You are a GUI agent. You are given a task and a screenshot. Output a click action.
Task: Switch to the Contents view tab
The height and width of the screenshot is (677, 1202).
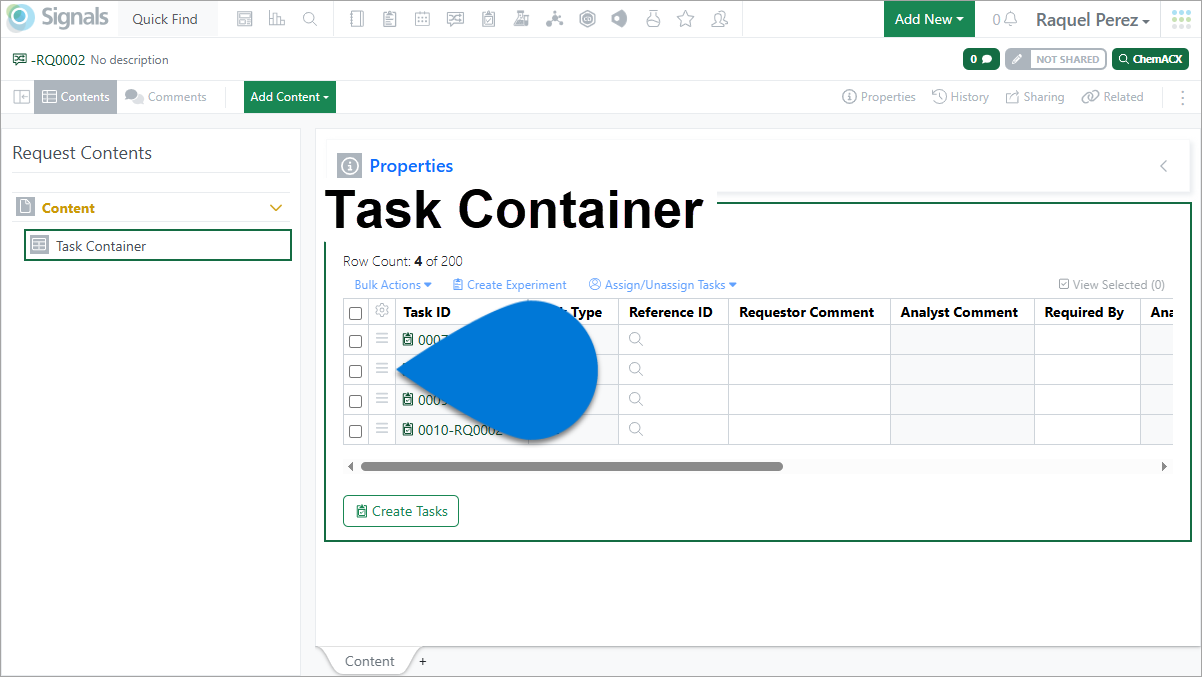point(76,97)
